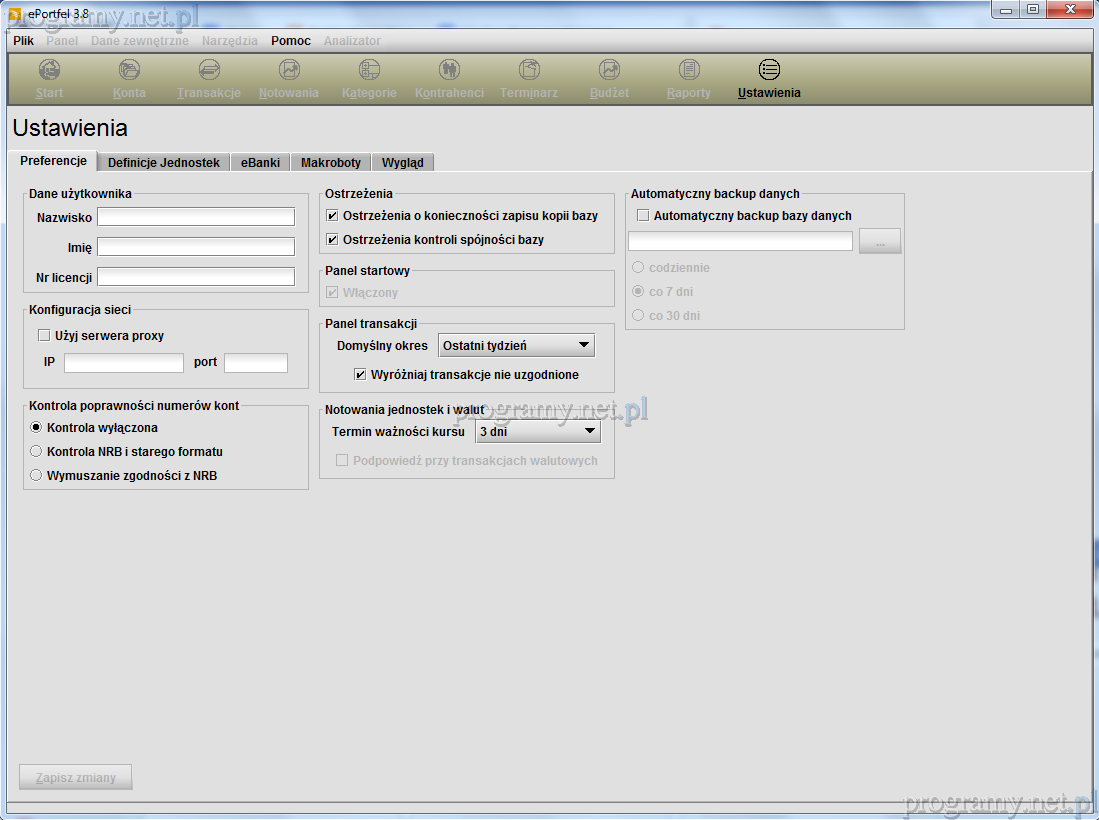Select 'Kontrola NRB i starego formatu' radio

point(37,452)
